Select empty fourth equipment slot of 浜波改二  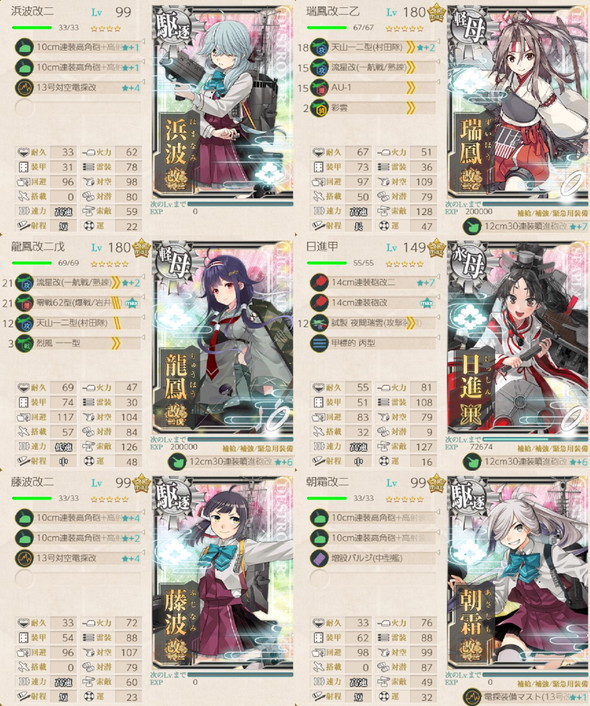point(77,108)
